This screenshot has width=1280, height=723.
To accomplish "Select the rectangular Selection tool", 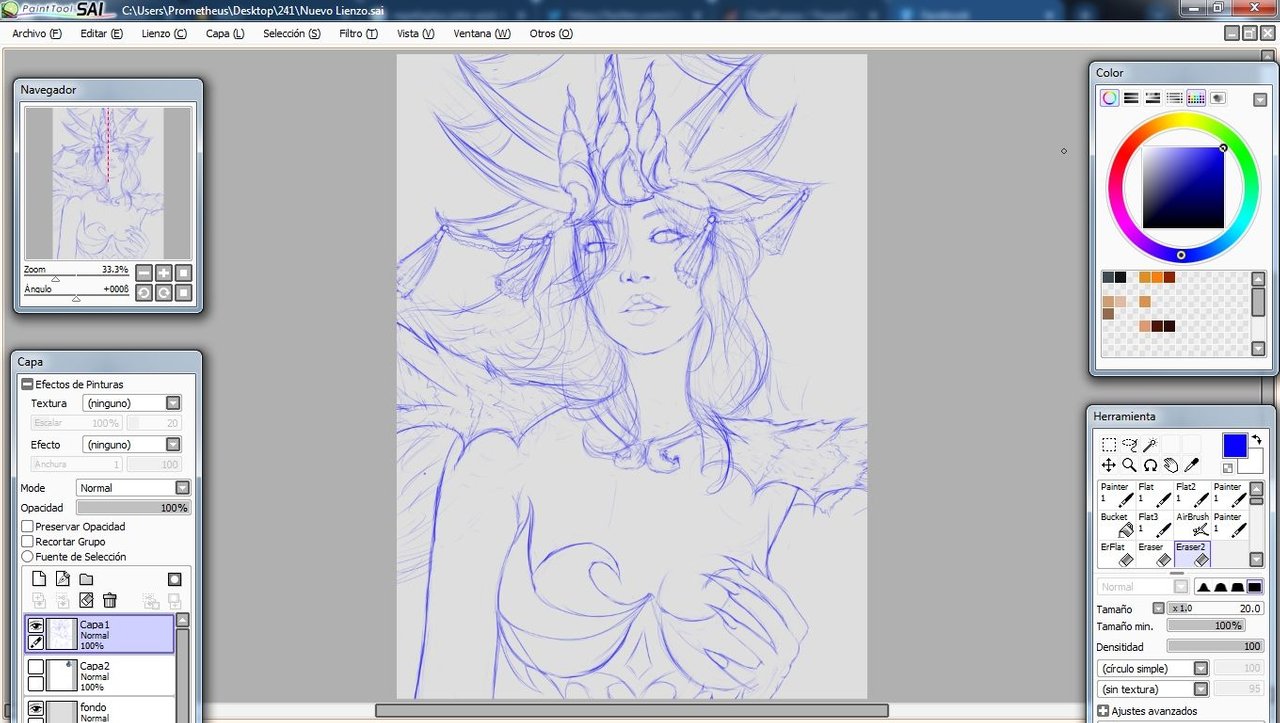I will point(1109,445).
